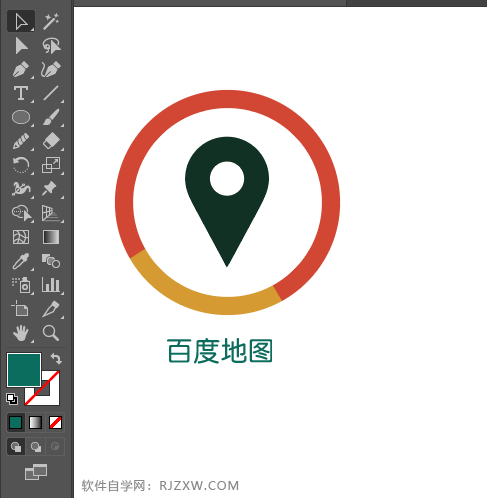
Task: Click the Stroke box with red slash
Action: [51, 397]
